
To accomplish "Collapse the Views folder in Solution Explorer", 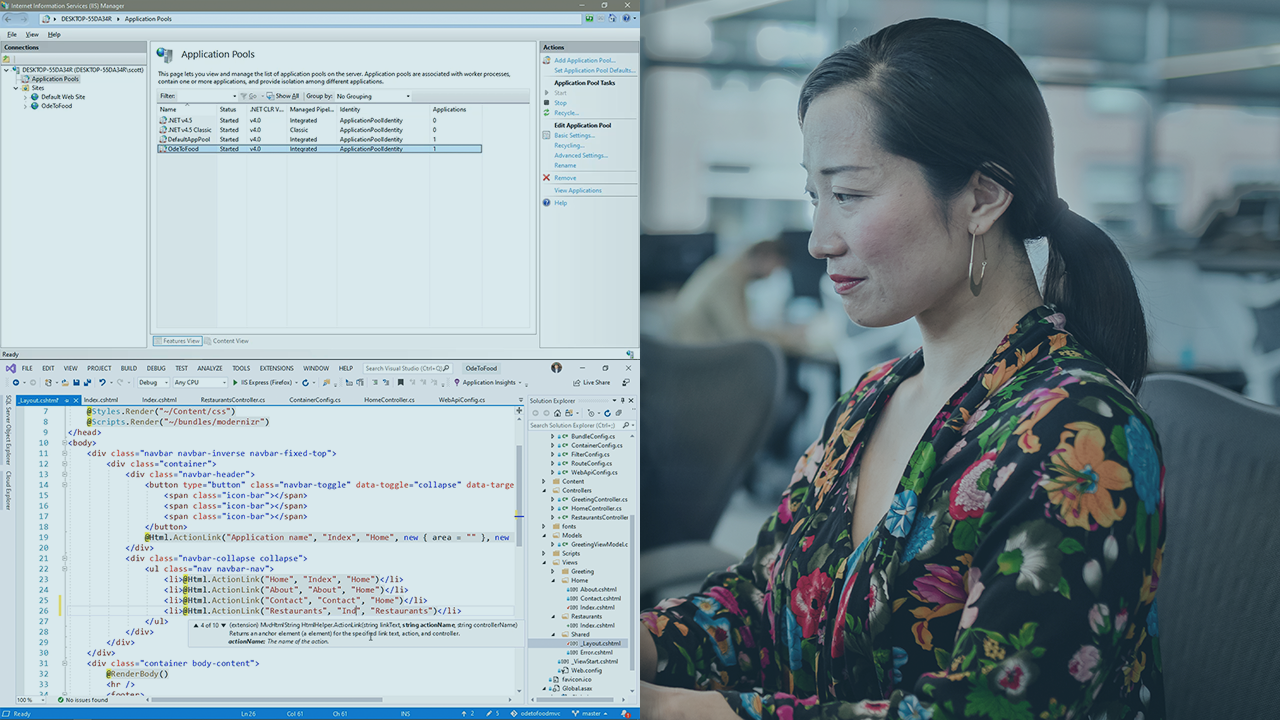I will 545,562.
